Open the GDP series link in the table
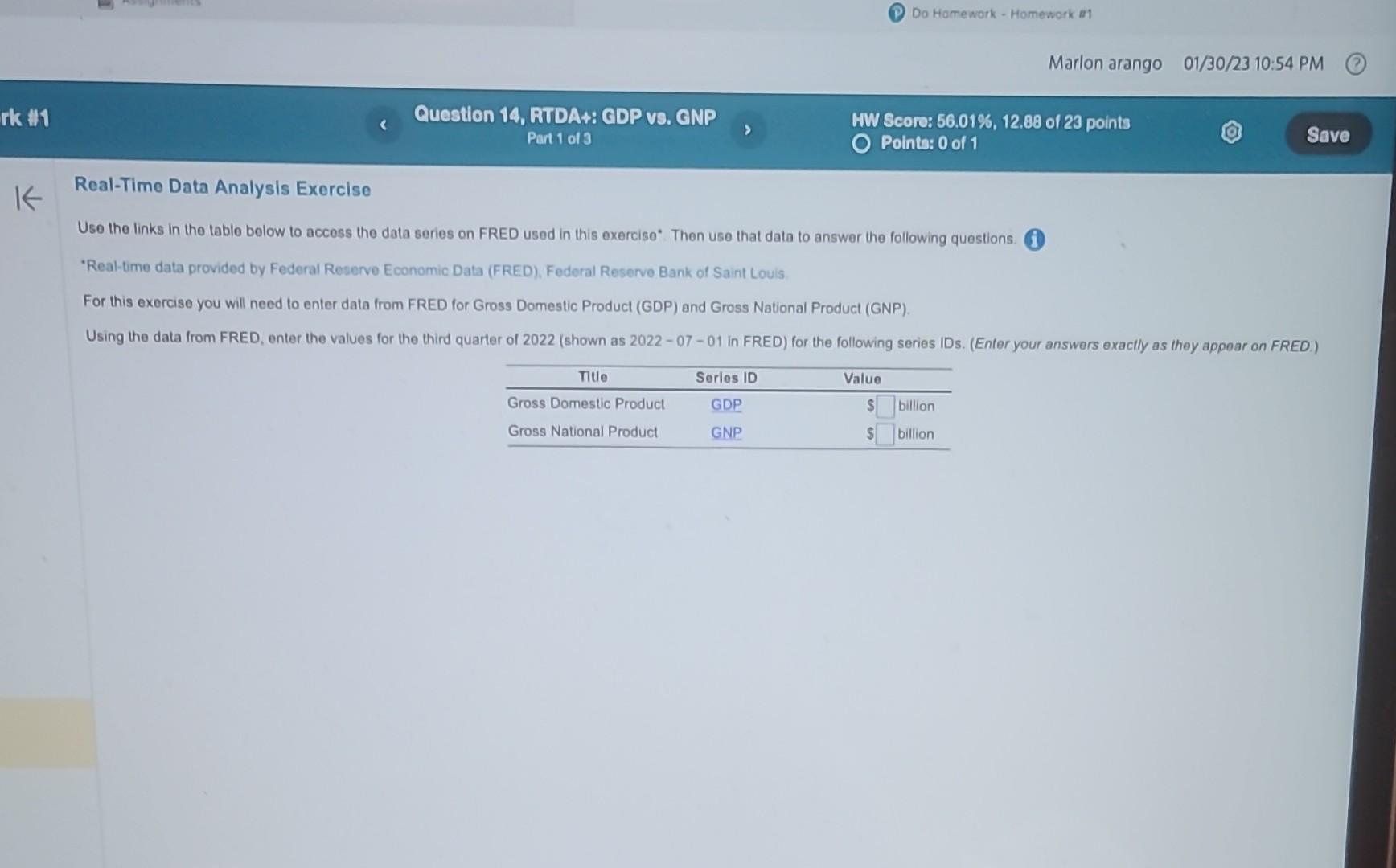Screen dimensions: 1396x868 pos(725,404)
